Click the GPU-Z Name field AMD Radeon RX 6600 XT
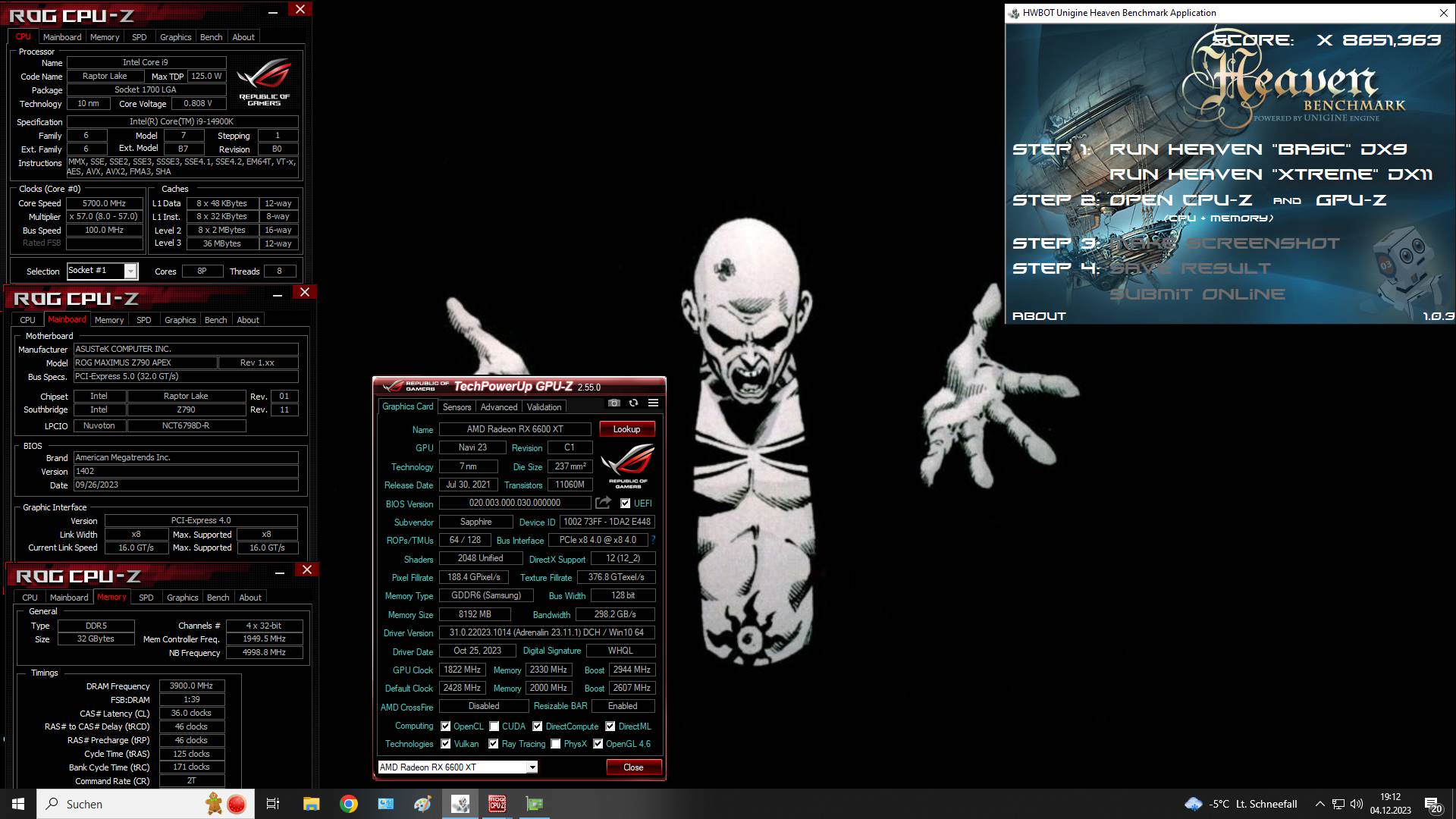 [515, 429]
